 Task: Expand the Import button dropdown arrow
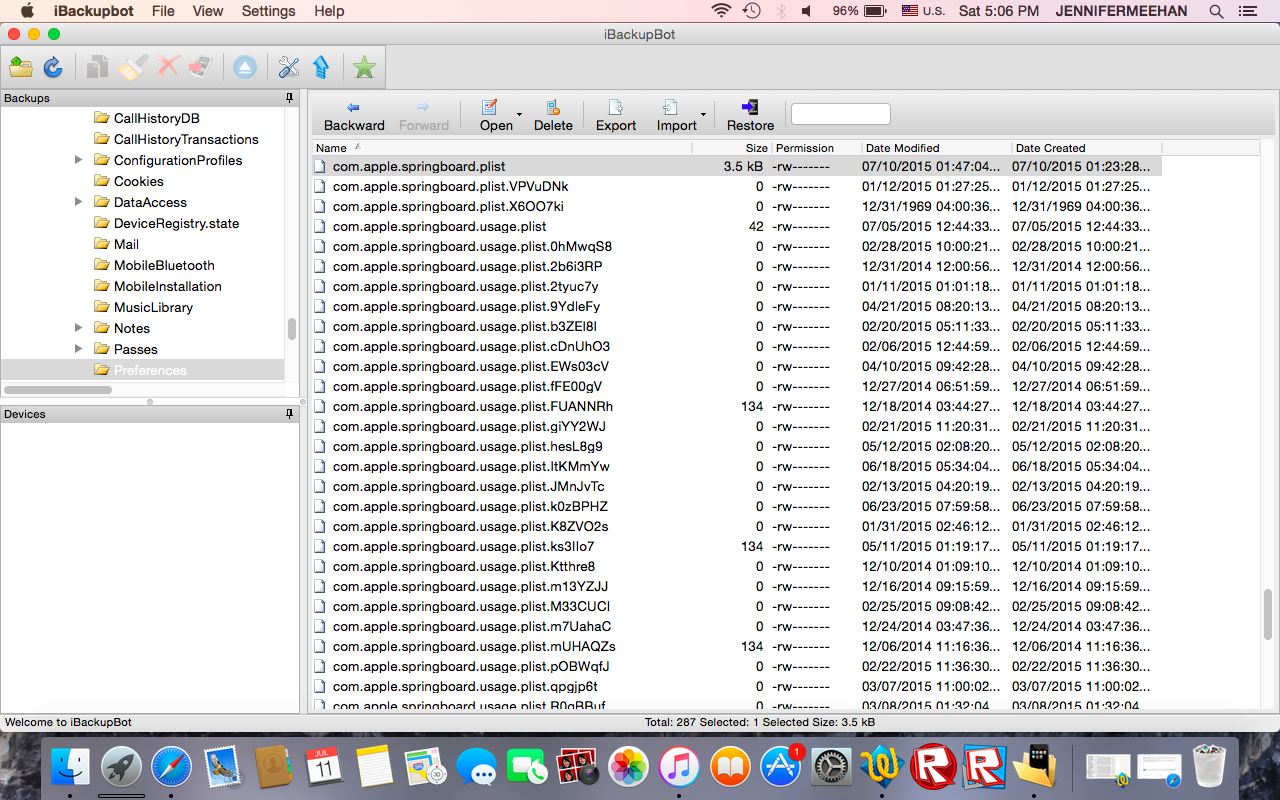(704, 115)
